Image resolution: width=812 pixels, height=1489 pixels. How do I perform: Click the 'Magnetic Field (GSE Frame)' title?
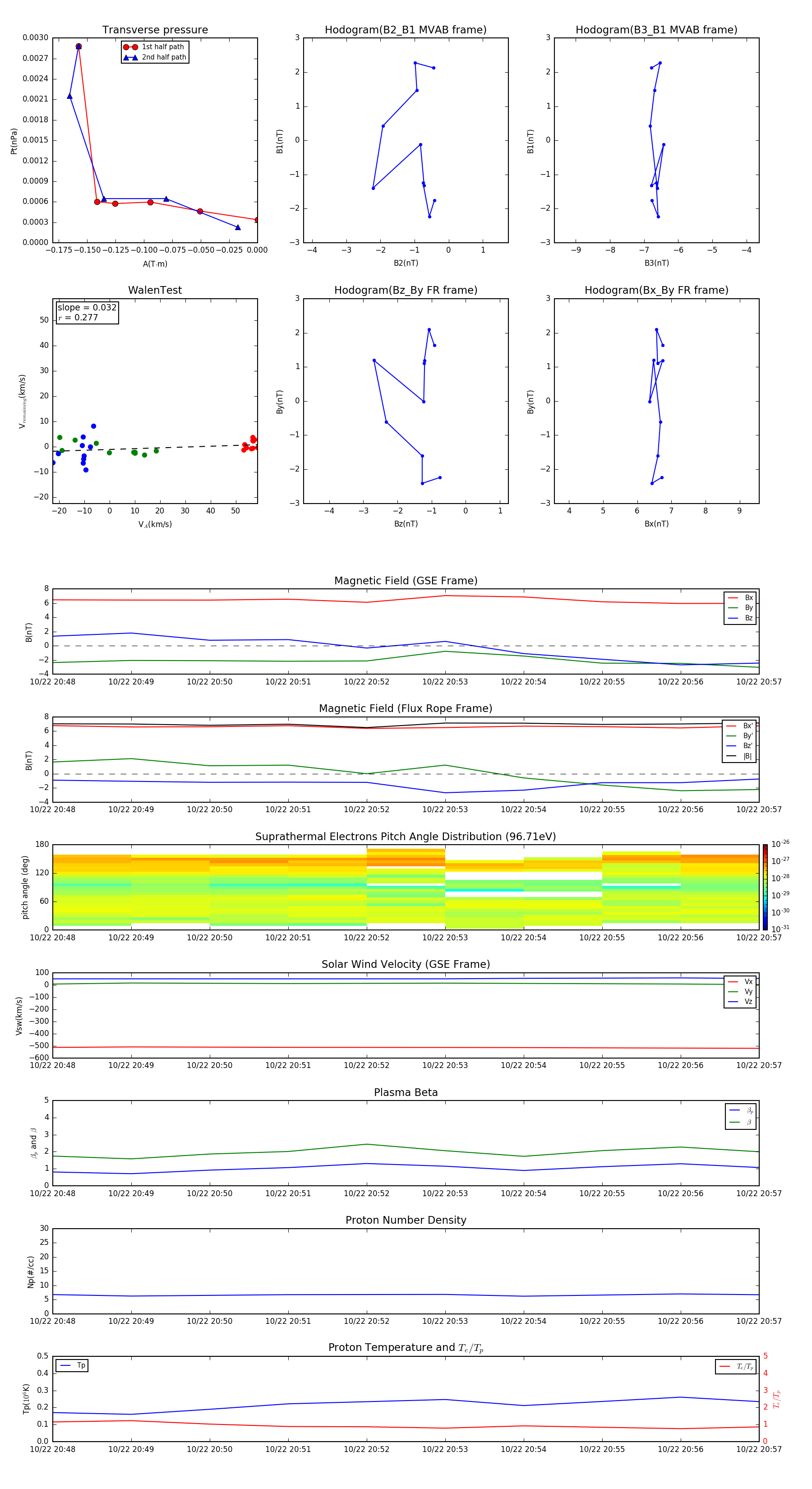click(406, 581)
